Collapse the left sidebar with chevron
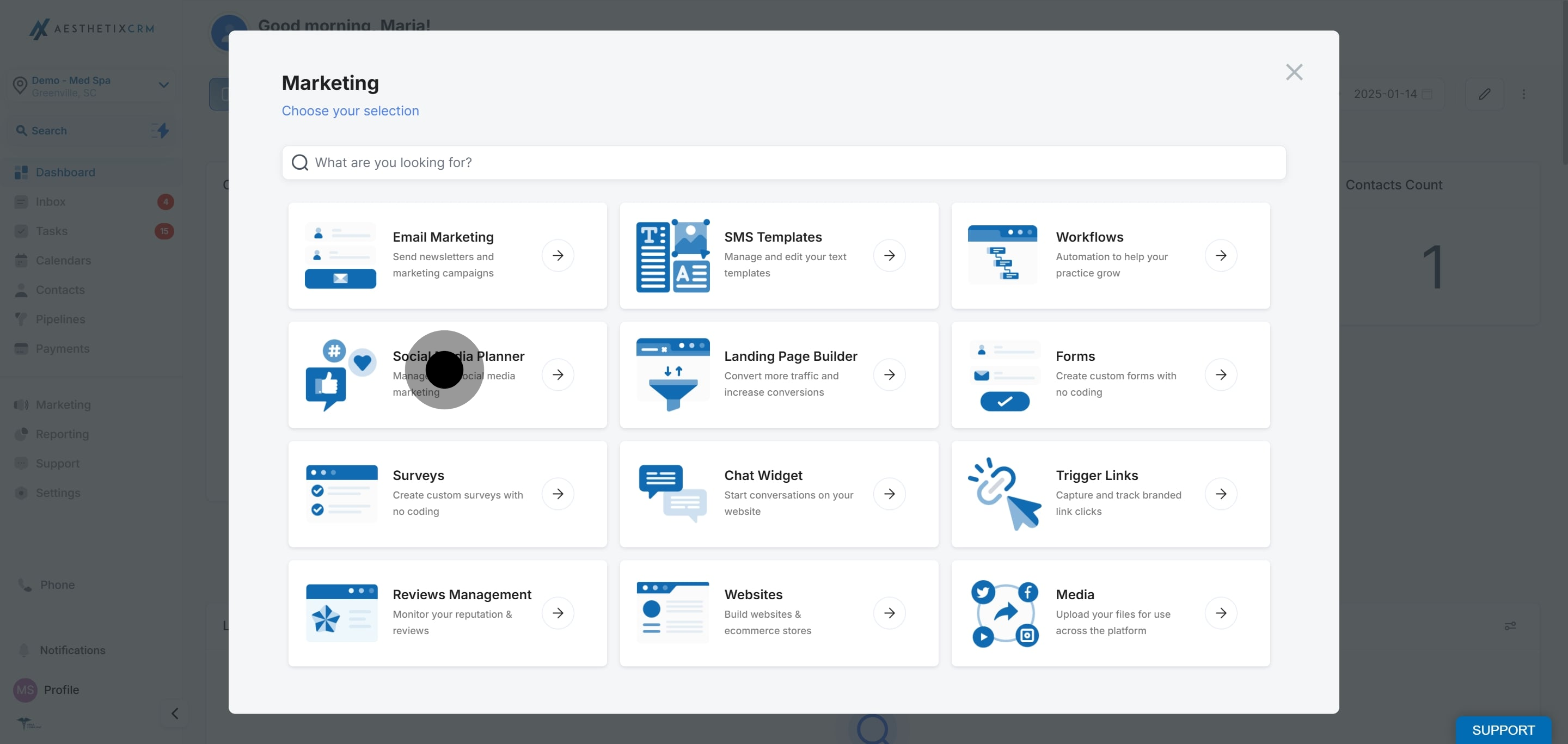Viewport: 1568px width, 744px height. coord(175,713)
